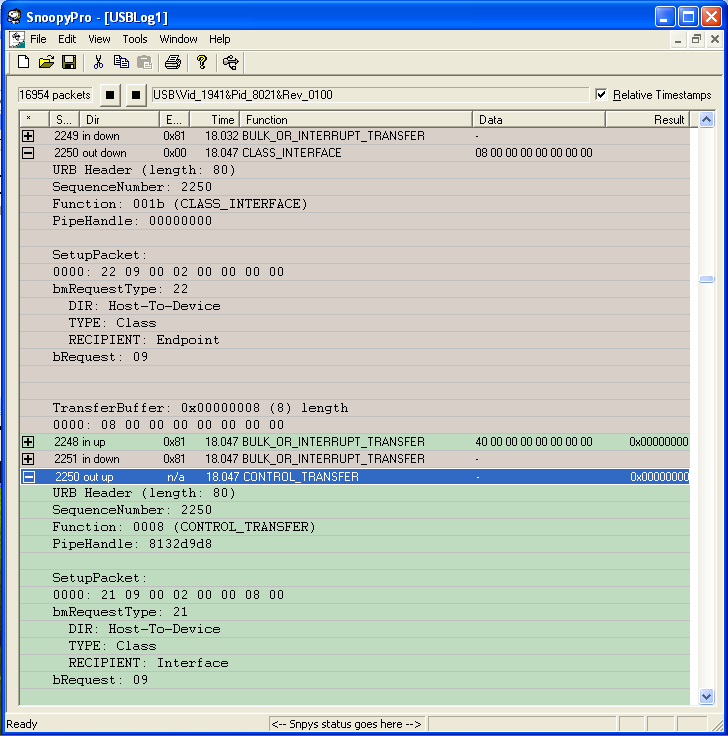Click 'PipeHandle: 8132d9d8' line
The image size is (728, 736).
[x=132, y=544]
